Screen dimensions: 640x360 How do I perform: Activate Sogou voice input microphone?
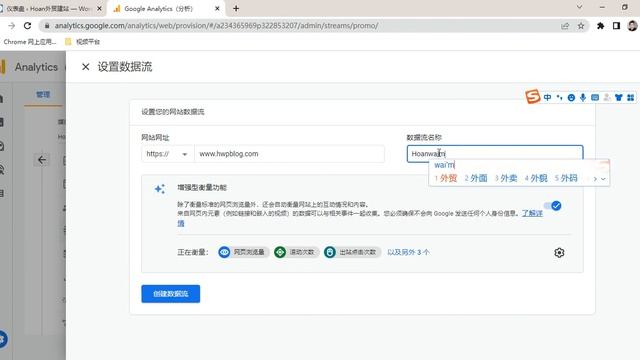click(x=583, y=97)
